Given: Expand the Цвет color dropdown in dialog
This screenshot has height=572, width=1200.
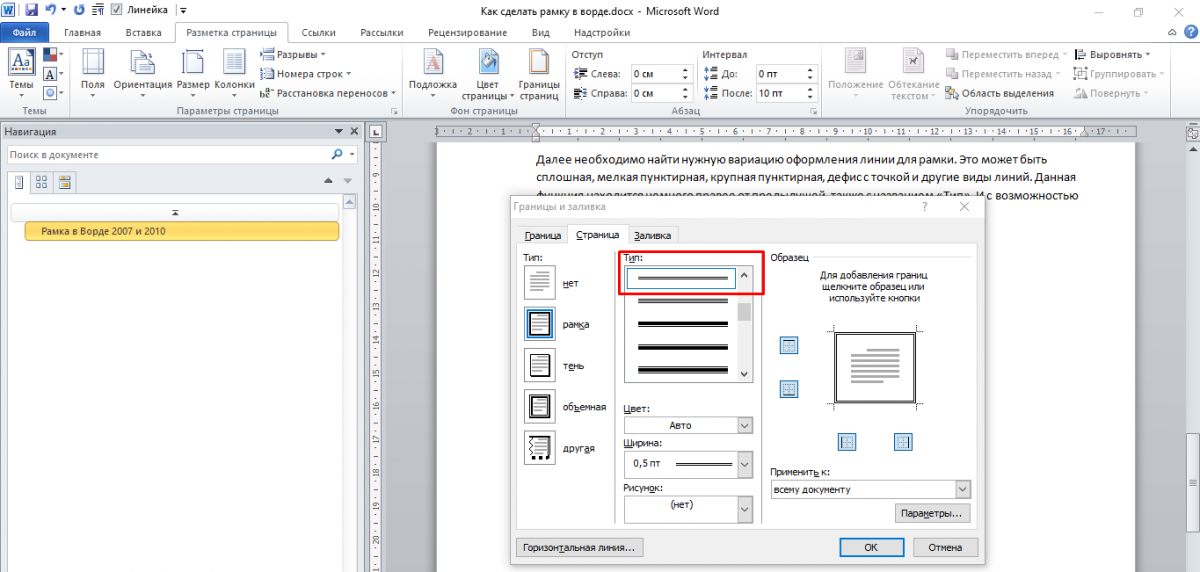Looking at the screenshot, I should coord(744,425).
